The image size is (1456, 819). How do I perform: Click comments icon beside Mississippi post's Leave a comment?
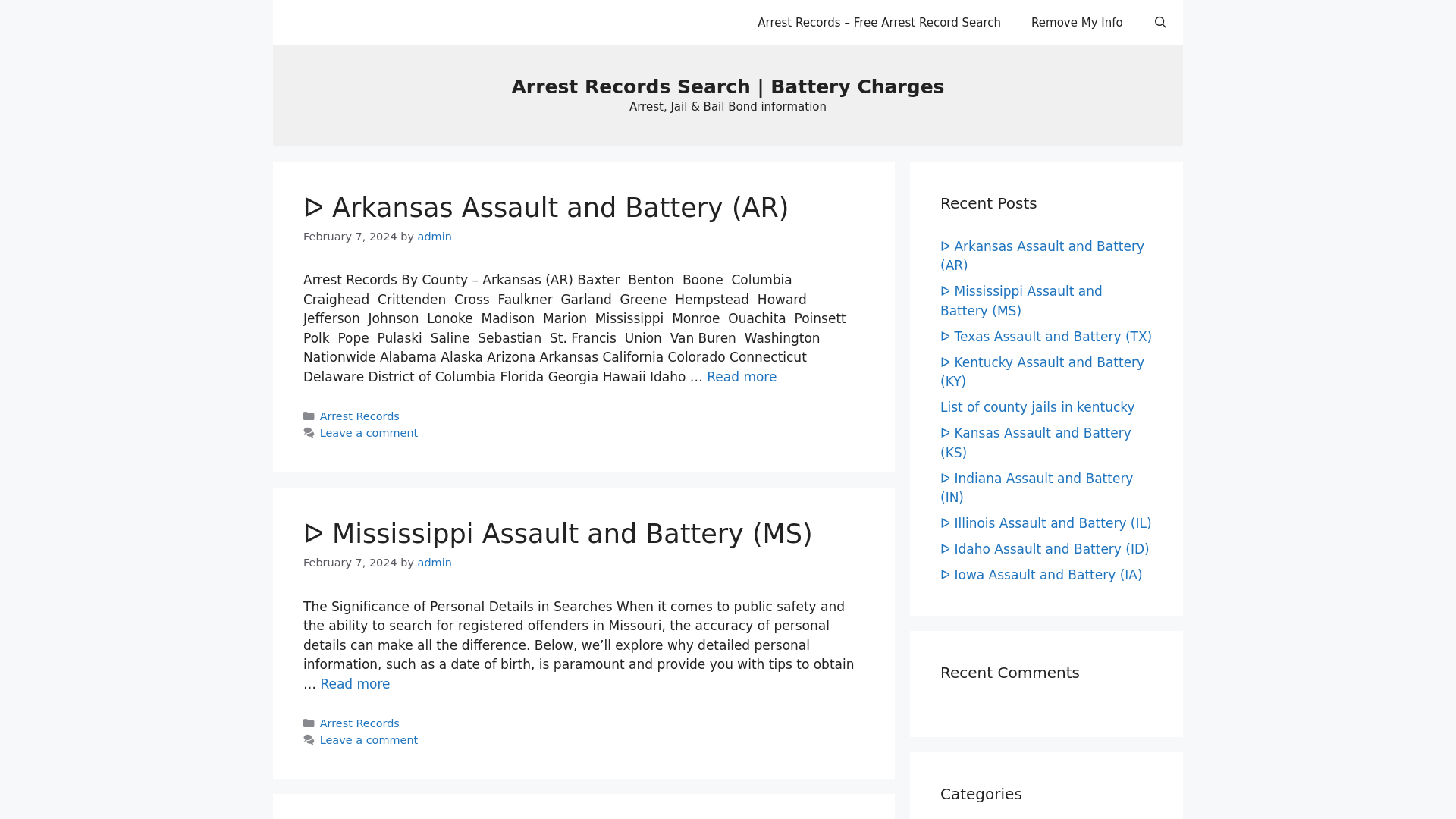pyautogui.click(x=309, y=740)
